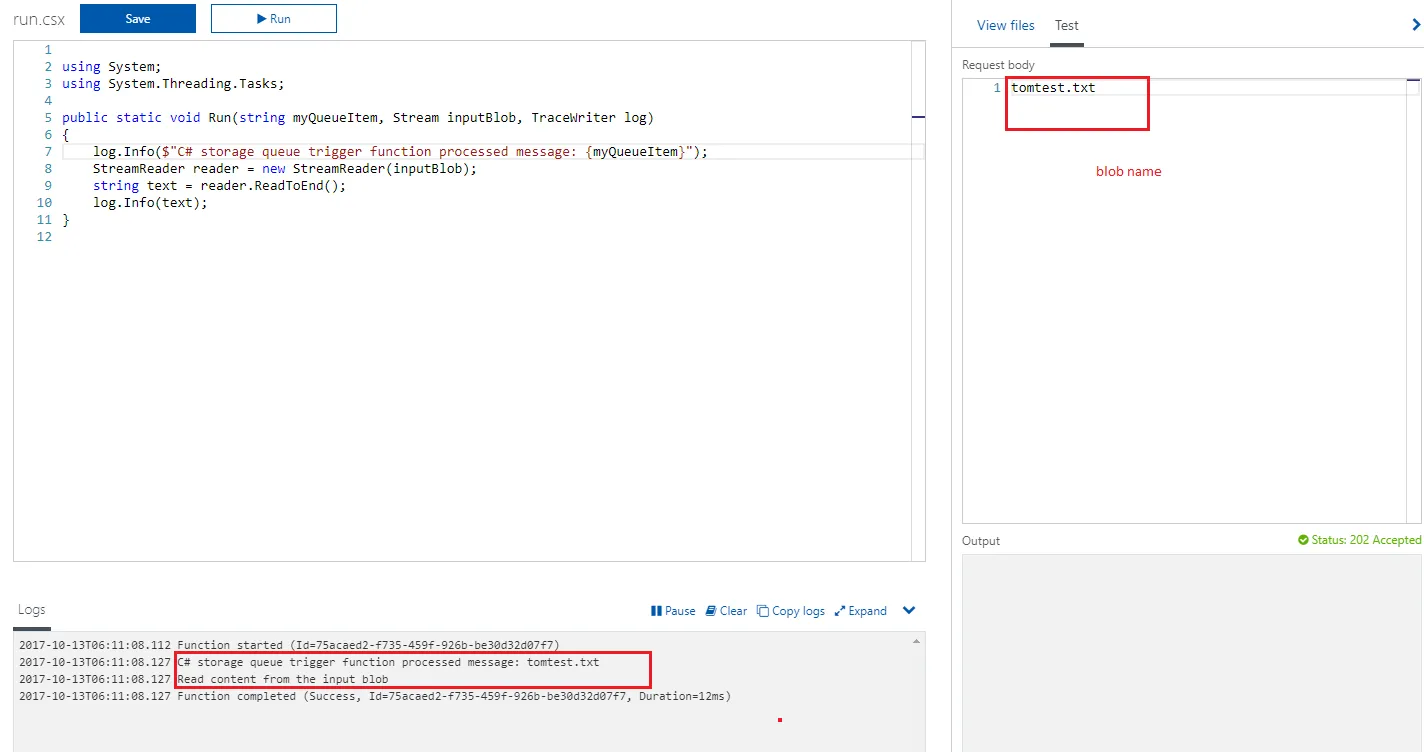The height and width of the screenshot is (752, 1424).
Task: Click the Save button
Action: click(x=138, y=18)
